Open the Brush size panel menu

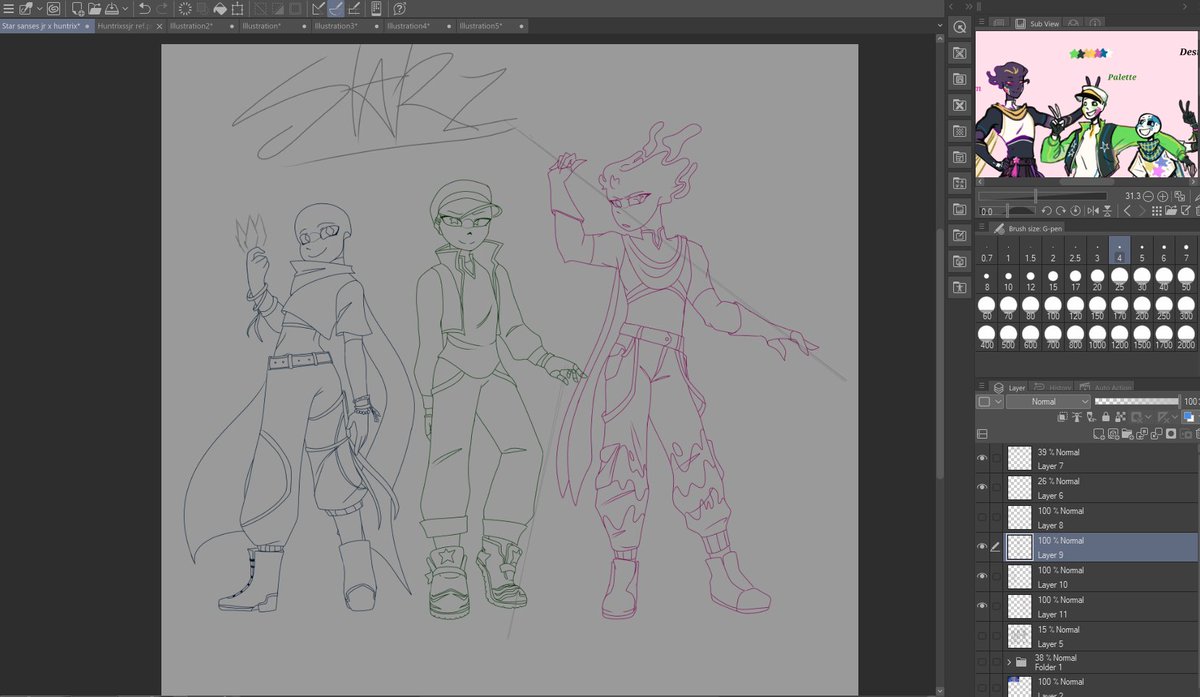click(x=981, y=227)
